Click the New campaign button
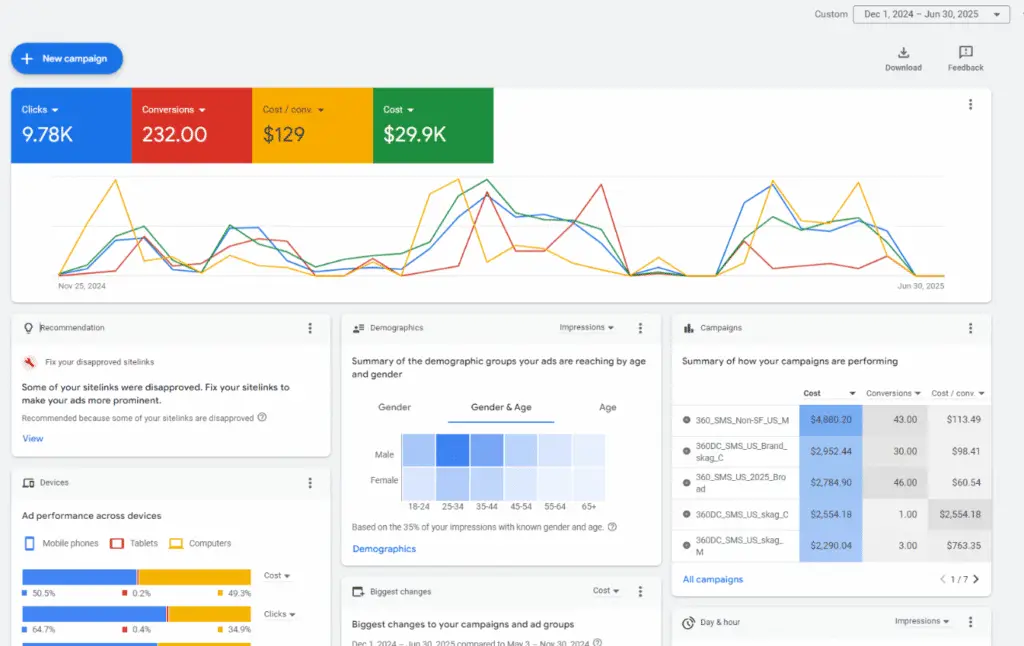This screenshot has width=1024, height=646. [x=66, y=58]
